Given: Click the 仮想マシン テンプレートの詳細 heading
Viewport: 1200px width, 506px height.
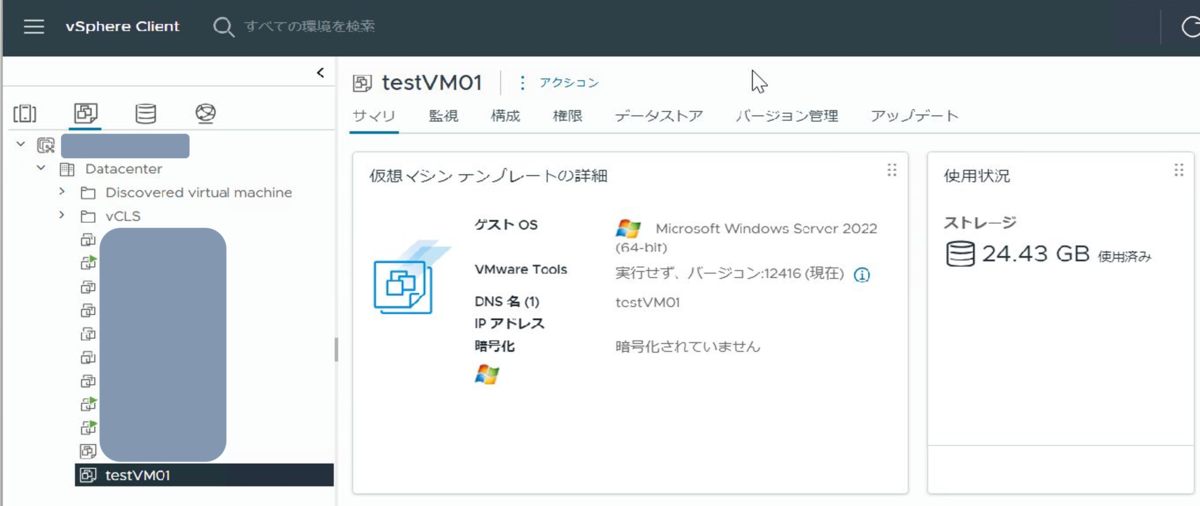Looking at the screenshot, I should (x=489, y=176).
